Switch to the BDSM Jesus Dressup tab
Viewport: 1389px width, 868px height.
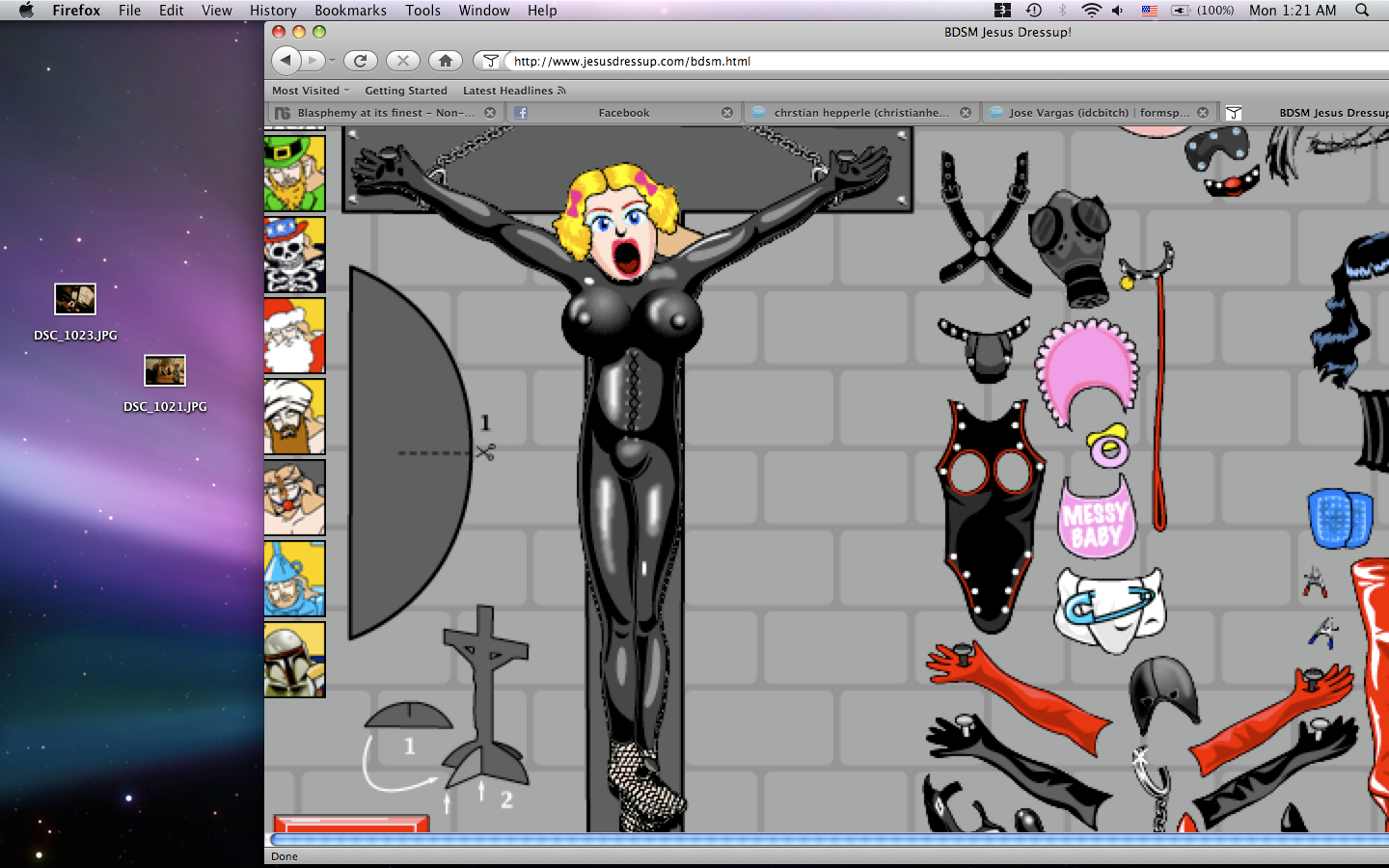coord(1305,113)
